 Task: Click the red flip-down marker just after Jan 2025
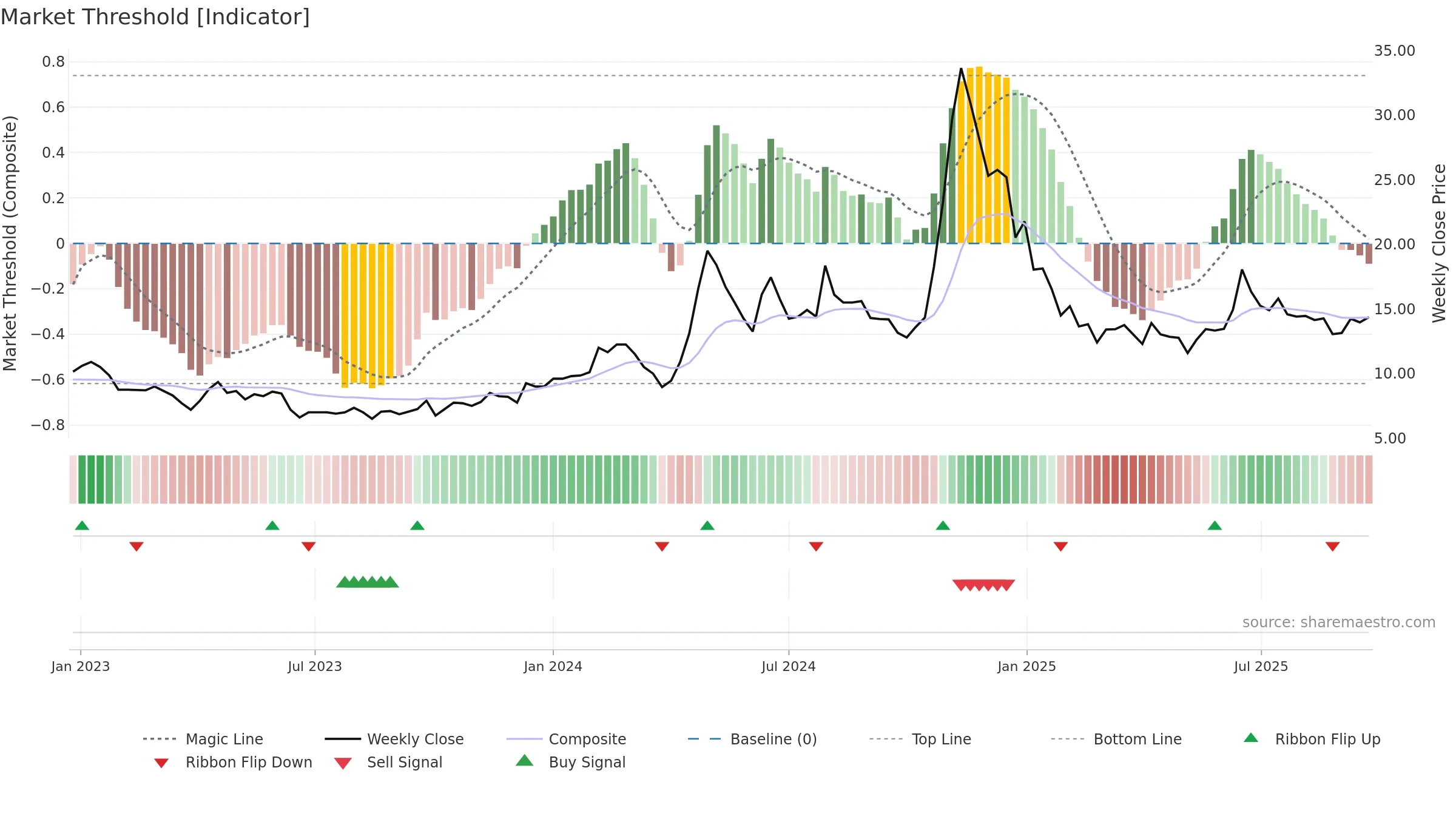1060,547
